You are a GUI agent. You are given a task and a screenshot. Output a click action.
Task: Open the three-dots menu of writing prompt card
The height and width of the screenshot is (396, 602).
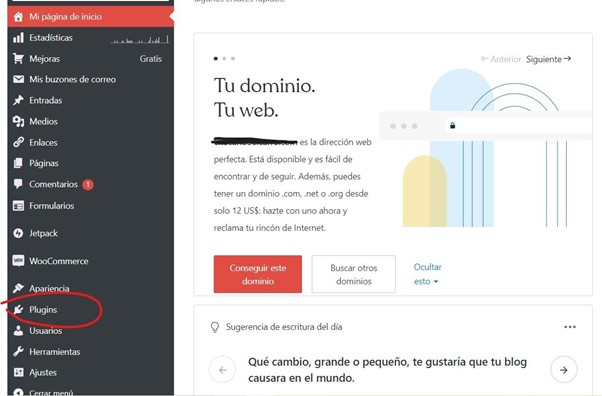click(570, 327)
